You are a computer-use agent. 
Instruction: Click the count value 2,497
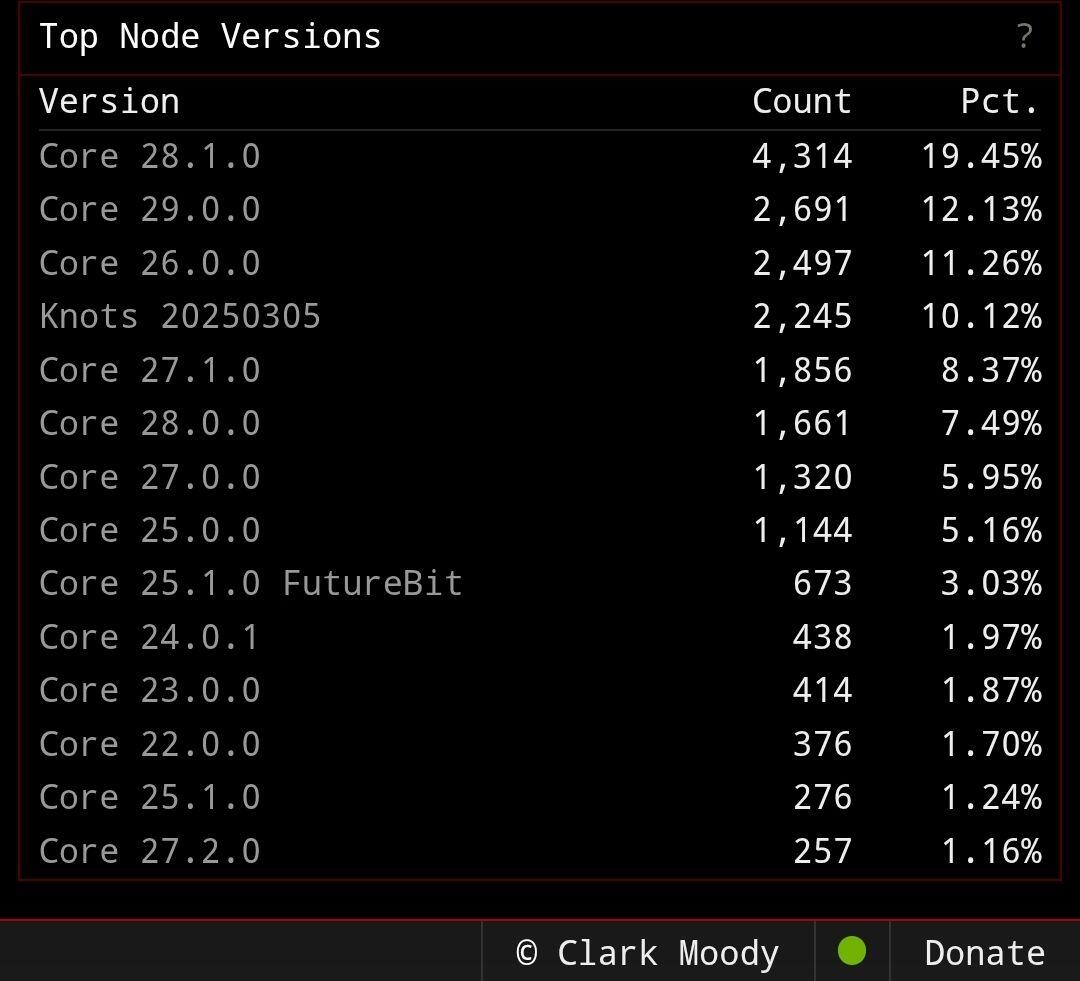pos(802,264)
